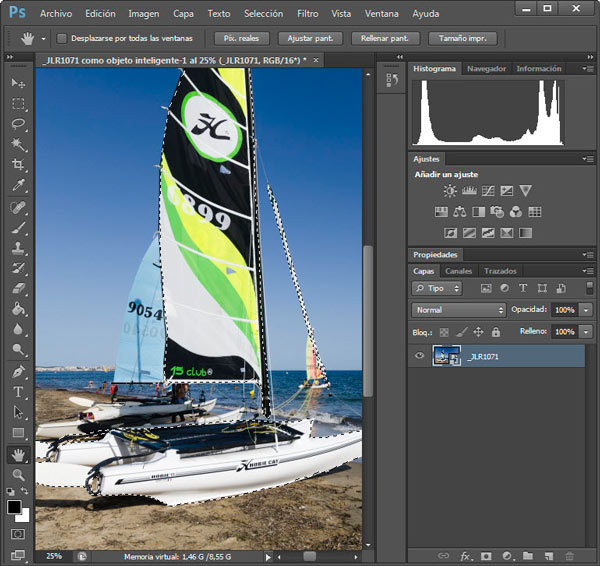Select the Rectangular Marquee tool
This screenshot has width=600, height=566.
coord(18,104)
